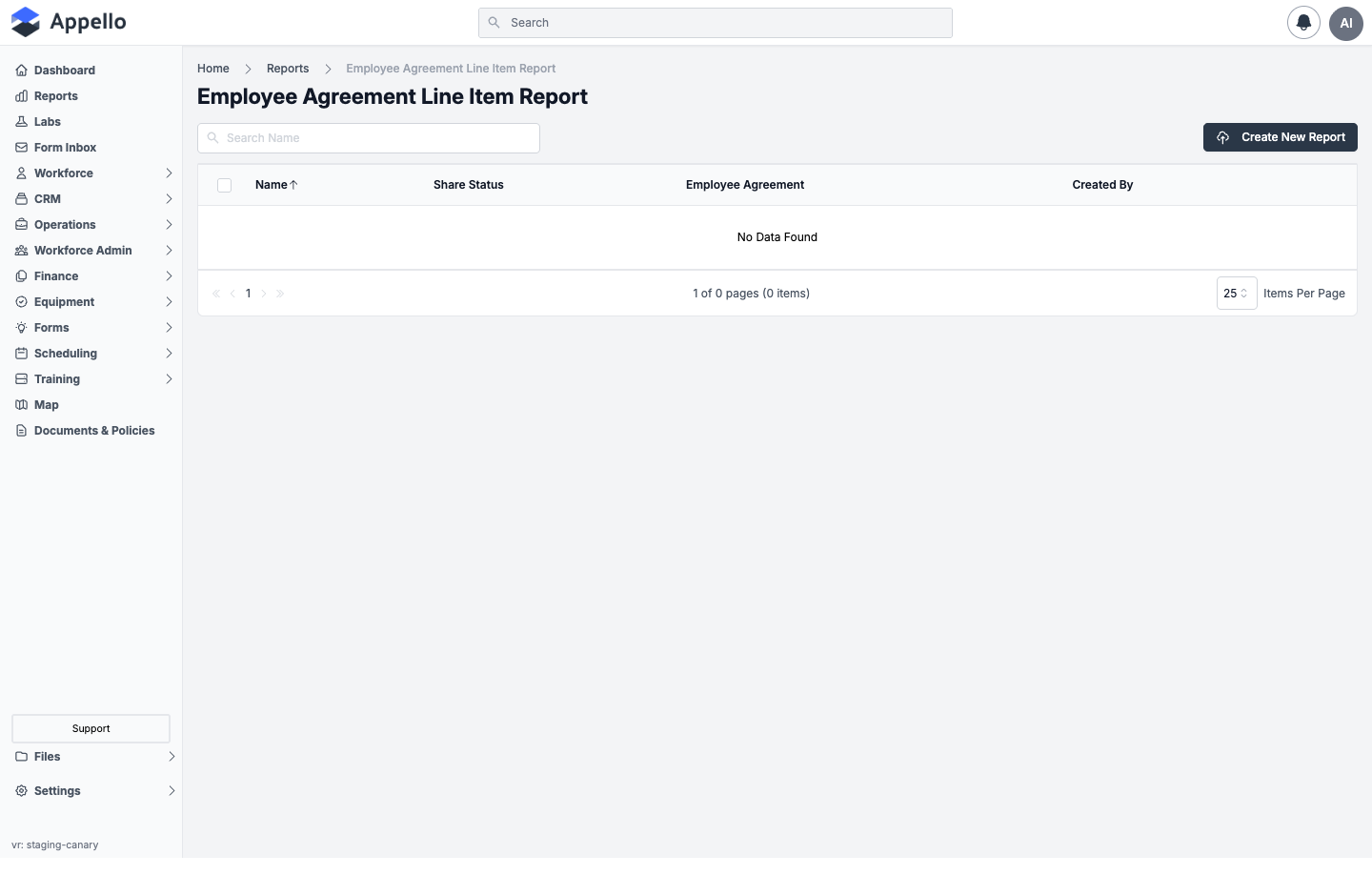Screen dimensions: 1372x875
Task: Go to Home breadcrumb link
Action: [213, 69]
